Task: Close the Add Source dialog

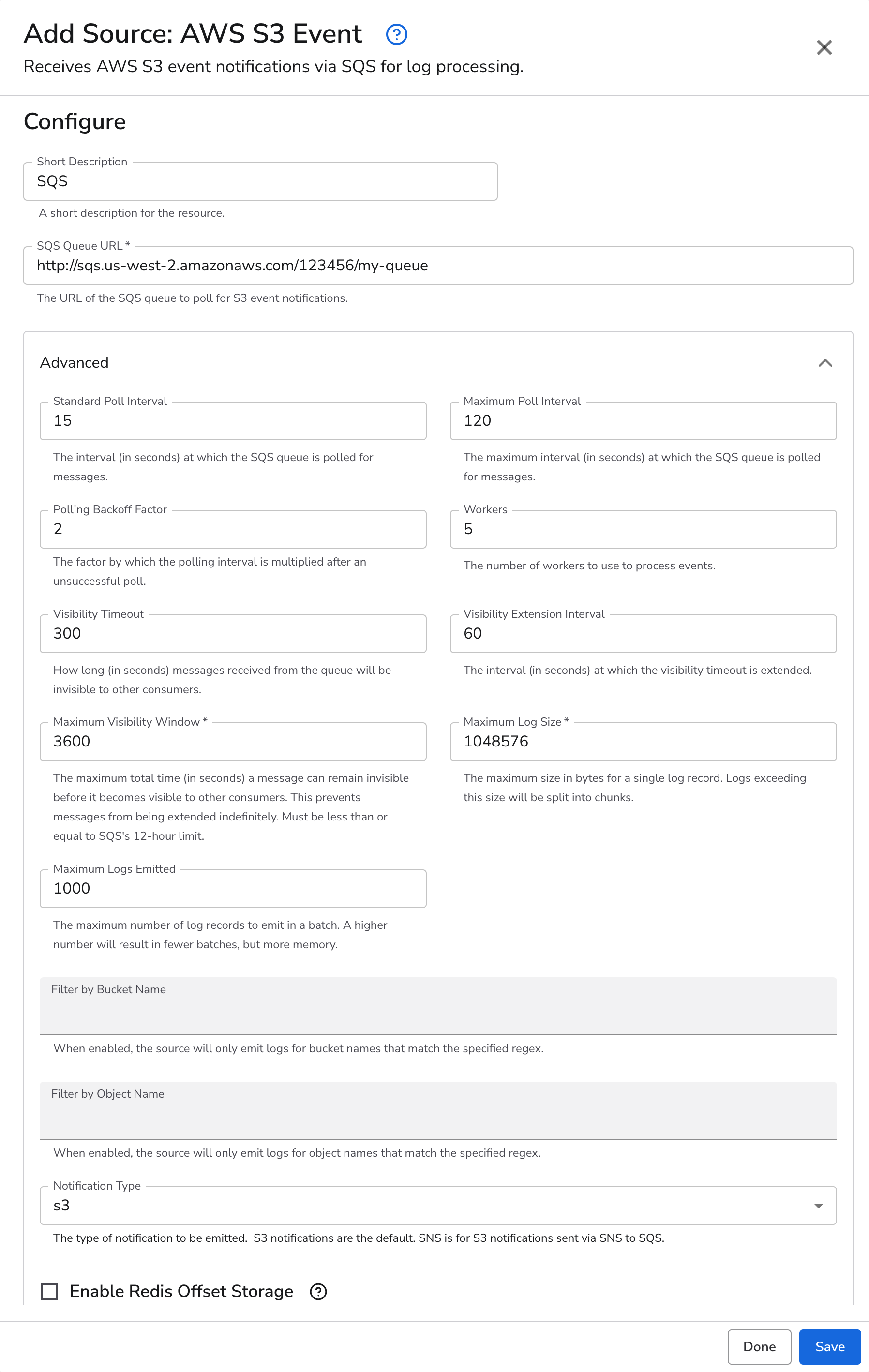Action: tap(824, 48)
